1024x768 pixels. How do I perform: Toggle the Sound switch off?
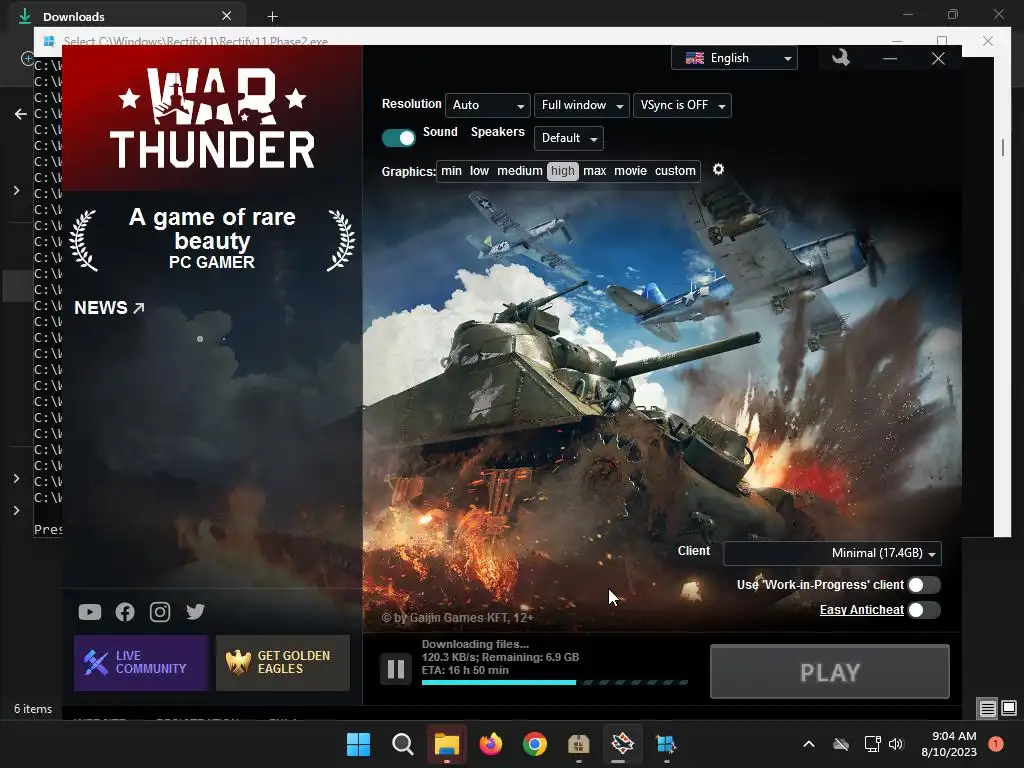click(398, 138)
